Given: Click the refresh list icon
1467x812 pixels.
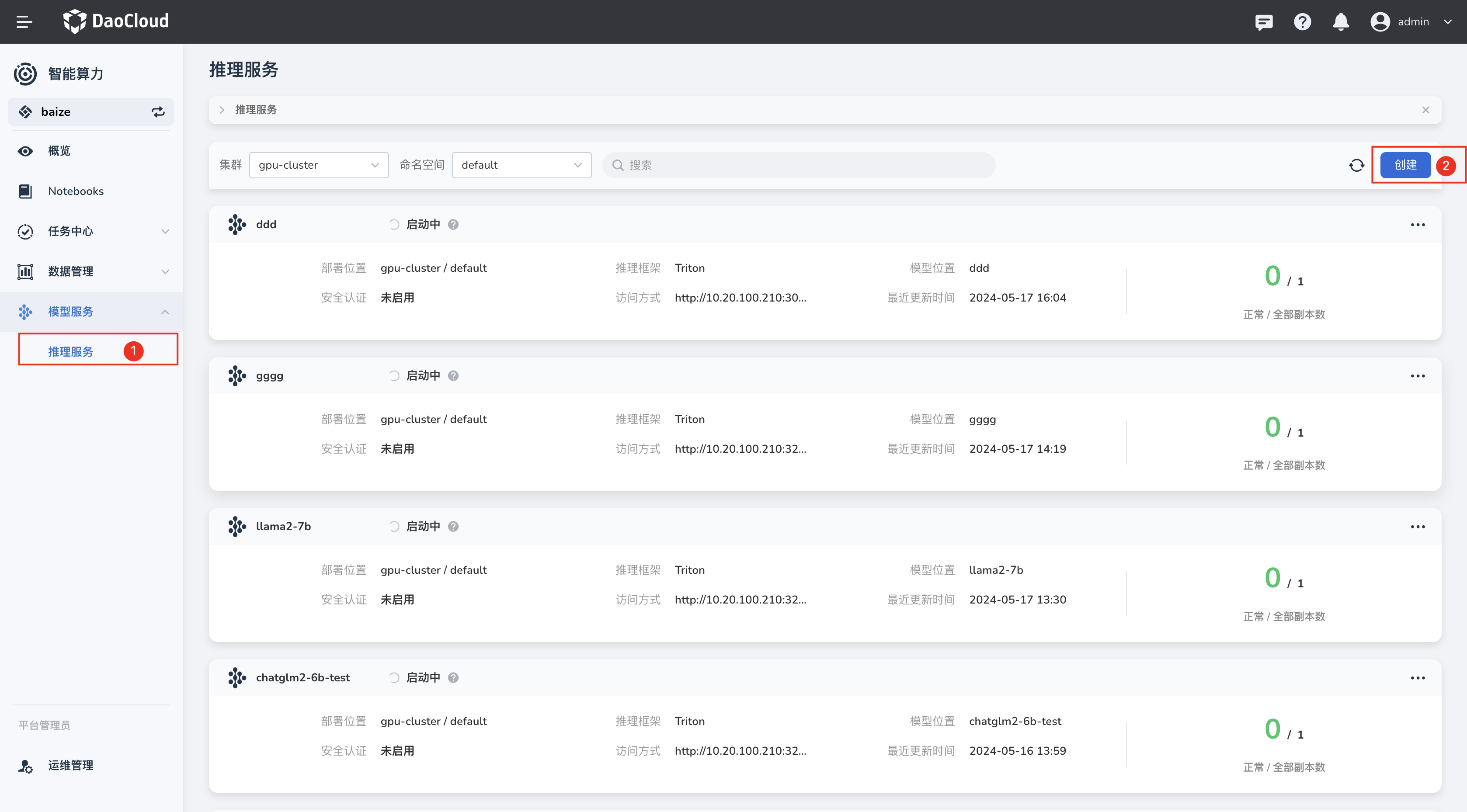Looking at the screenshot, I should pos(1356,165).
